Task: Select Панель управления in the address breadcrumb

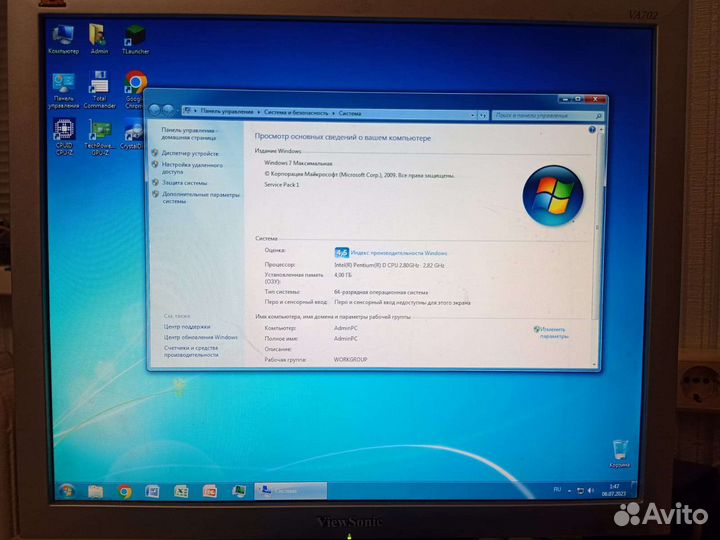Action: pyautogui.click(x=227, y=112)
